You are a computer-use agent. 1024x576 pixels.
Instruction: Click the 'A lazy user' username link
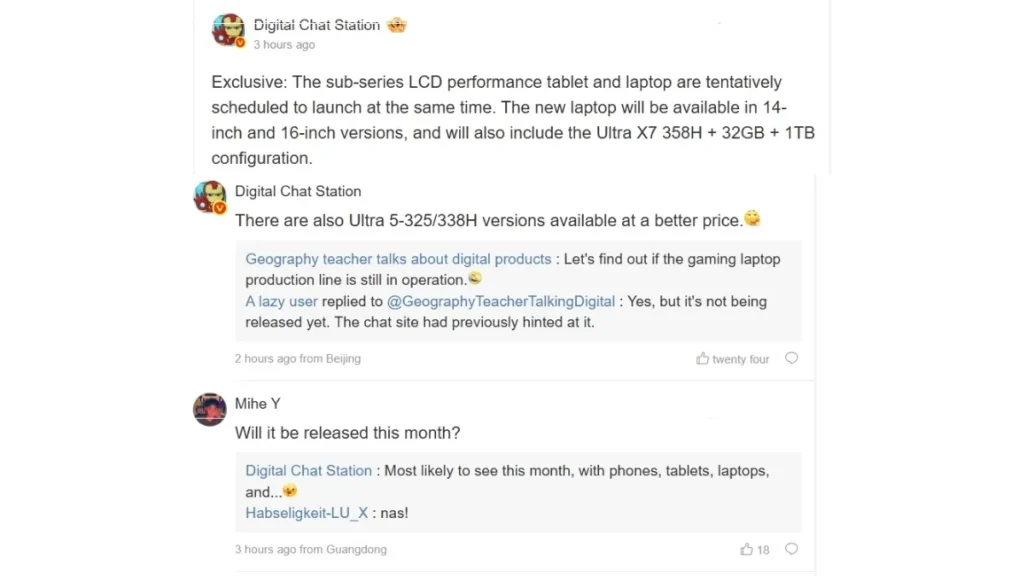pyautogui.click(x=281, y=301)
